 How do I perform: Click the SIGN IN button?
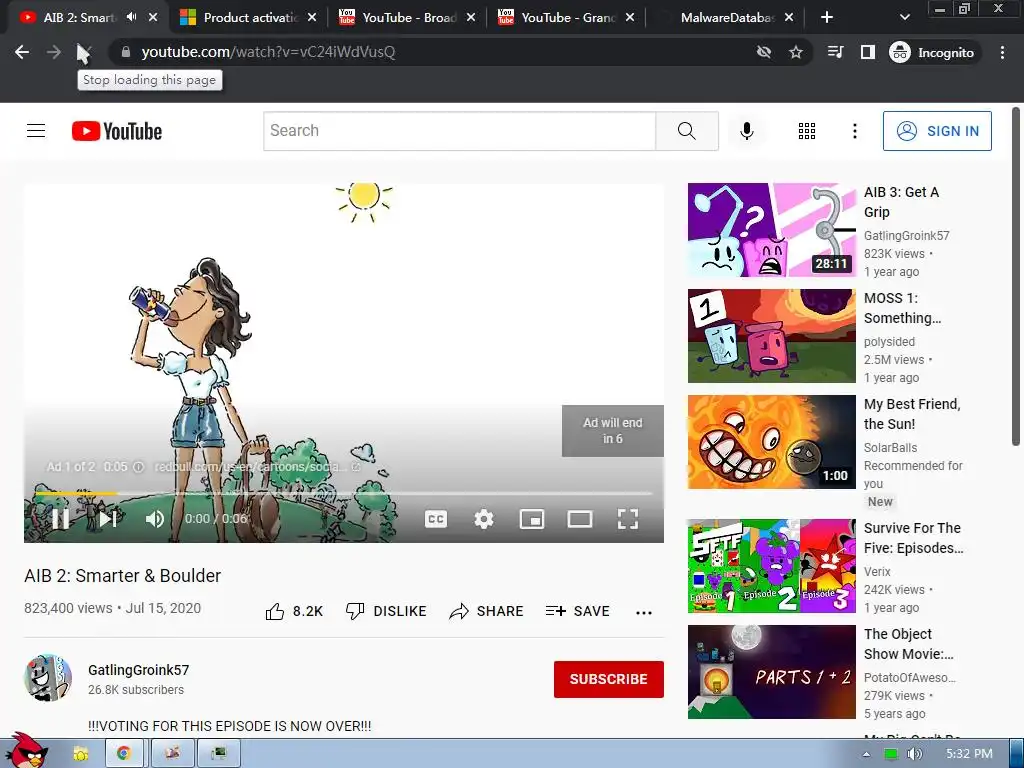coord(937,131)
